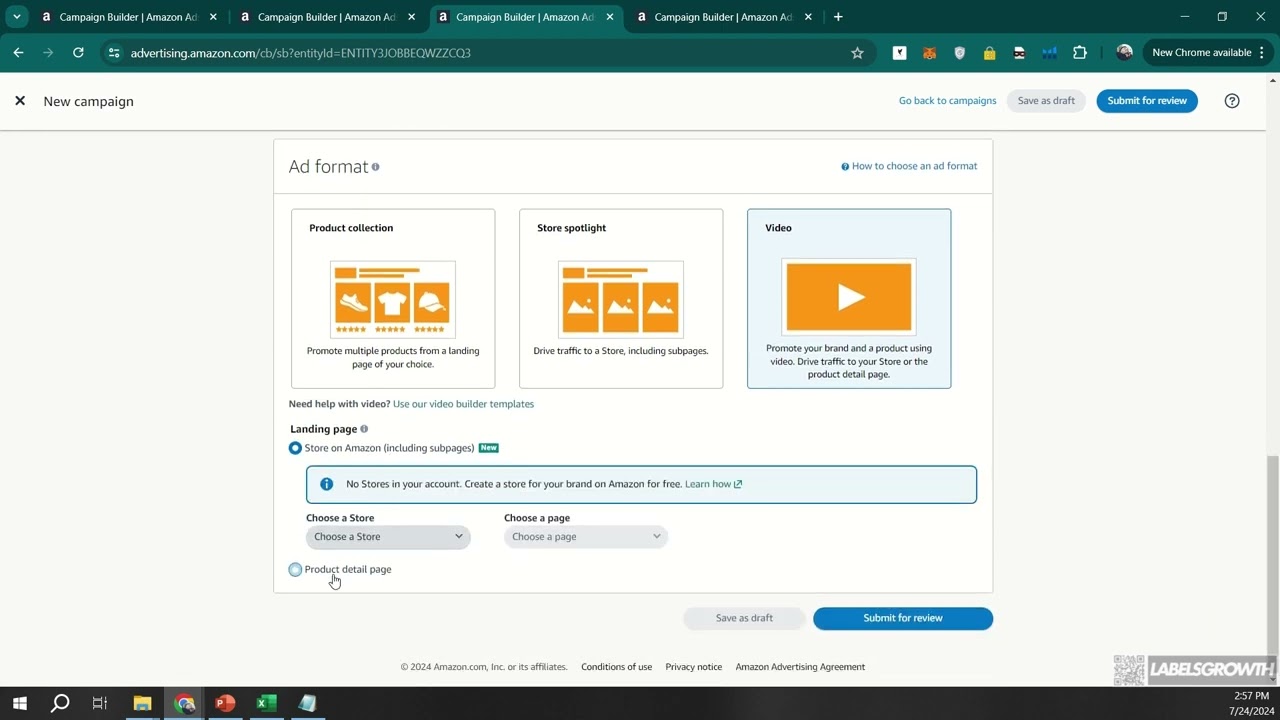
Task: Click the MetaMask fox extension icon
Action: point(930,53)
